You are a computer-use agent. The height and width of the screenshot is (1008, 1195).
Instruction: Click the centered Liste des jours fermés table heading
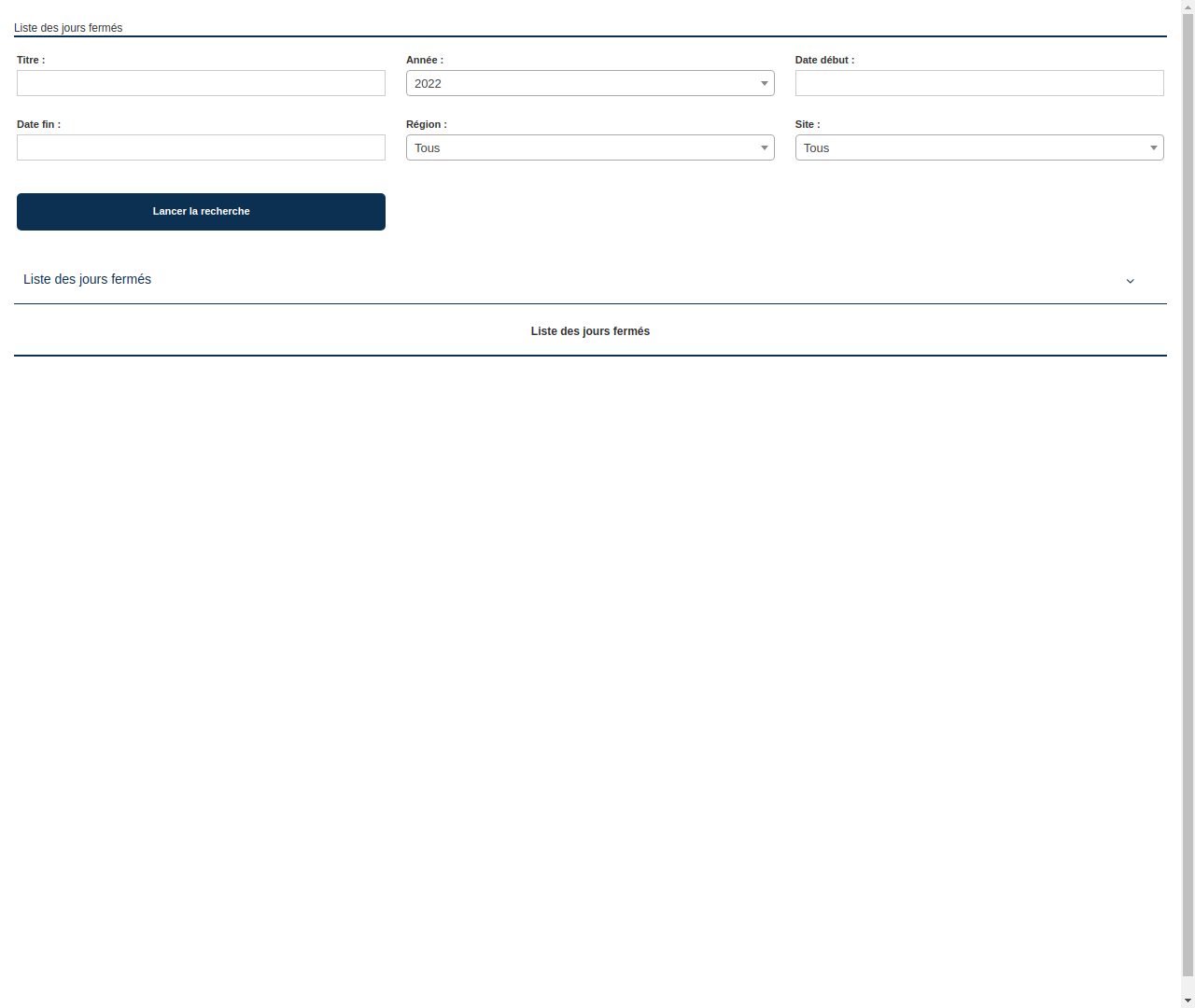click(590, 330)
